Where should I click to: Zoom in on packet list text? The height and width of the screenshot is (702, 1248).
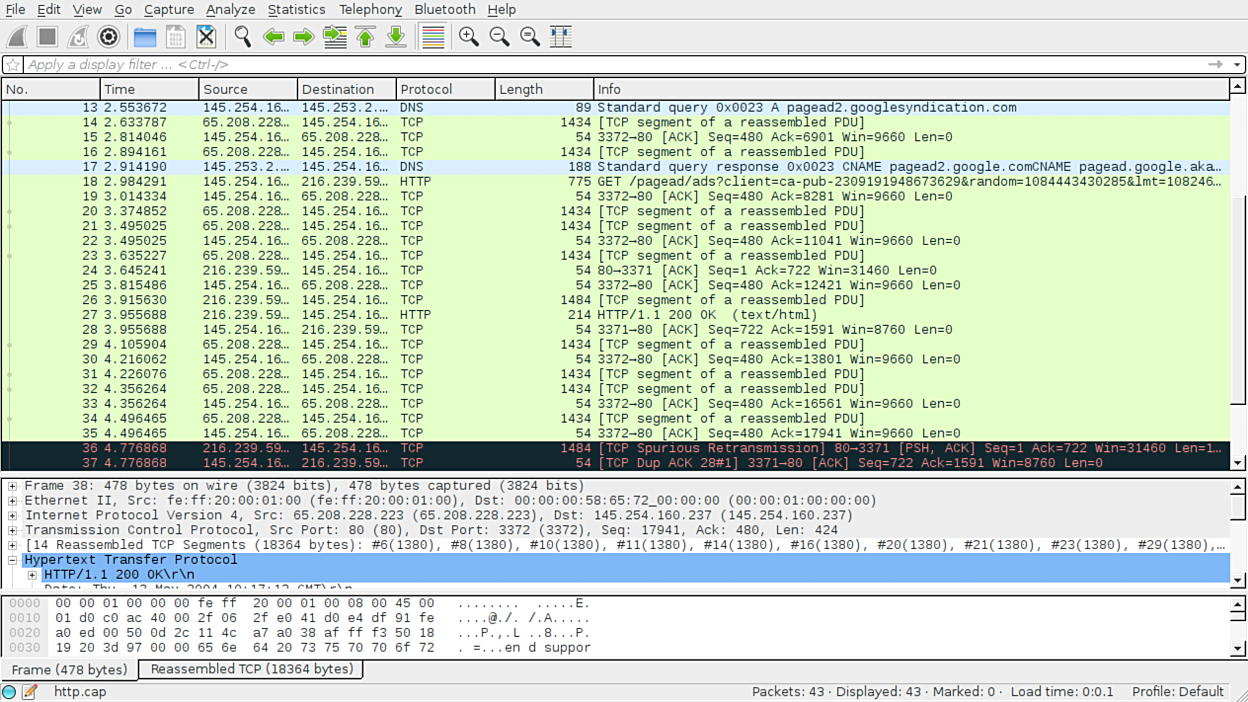click(x=468, y=37)
